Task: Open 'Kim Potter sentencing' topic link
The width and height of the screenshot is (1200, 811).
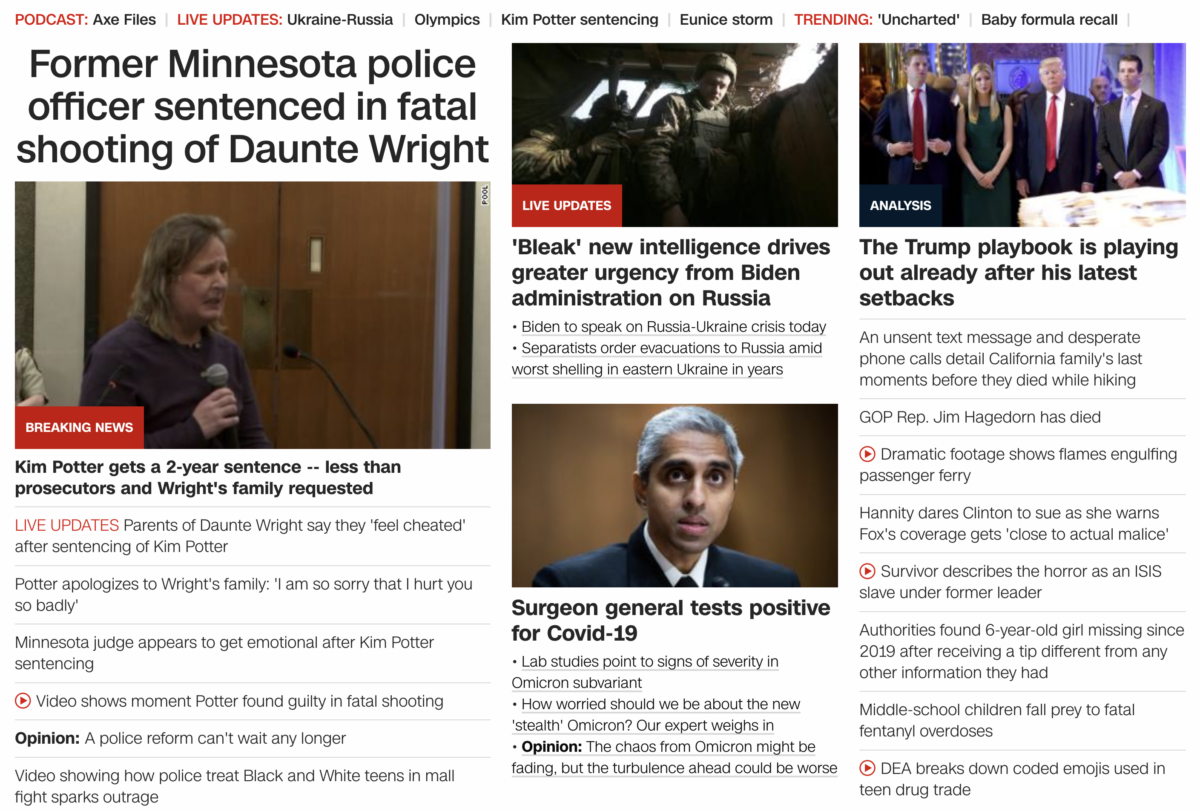Action: click(x=579, y=19)
